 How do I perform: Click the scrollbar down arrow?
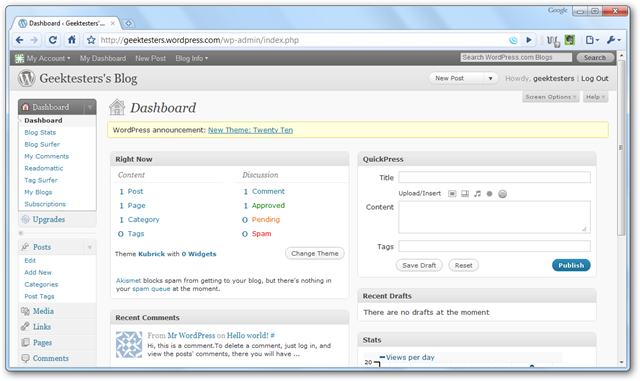pos(621,362)
